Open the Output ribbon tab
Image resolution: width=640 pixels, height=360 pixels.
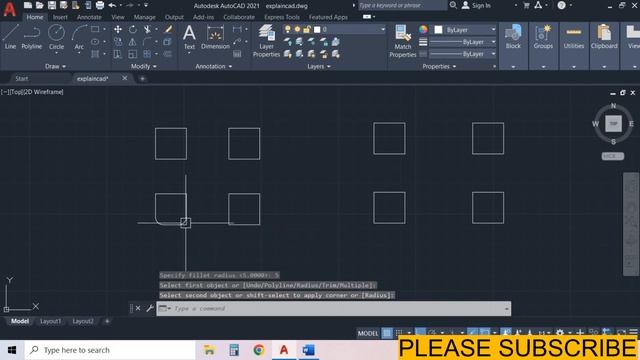174,17
